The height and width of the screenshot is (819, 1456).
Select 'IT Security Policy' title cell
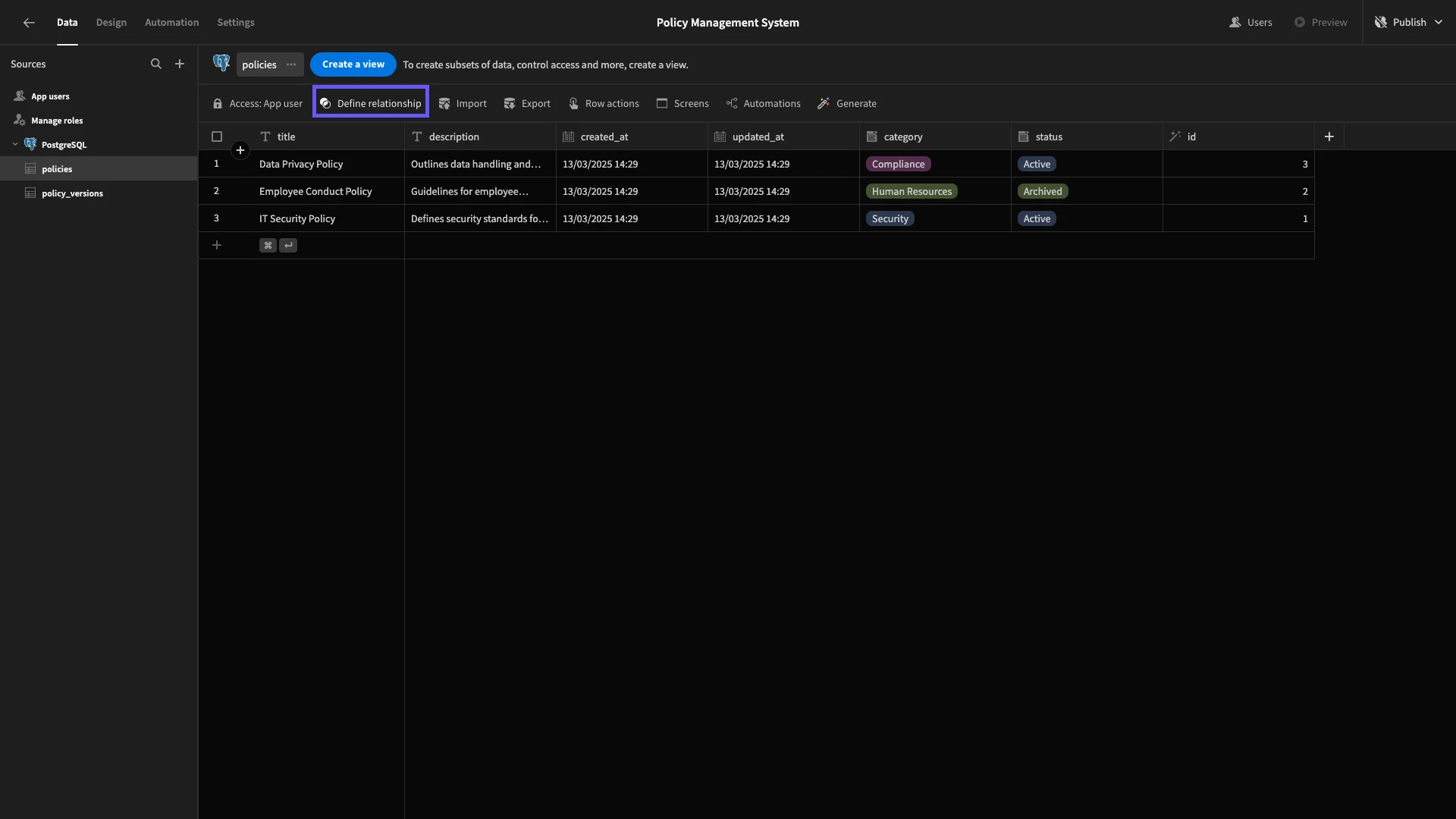(328, 218)
